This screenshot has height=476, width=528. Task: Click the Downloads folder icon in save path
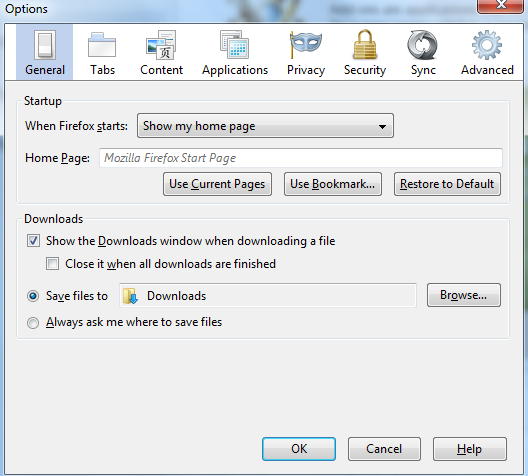pos(130,296)
